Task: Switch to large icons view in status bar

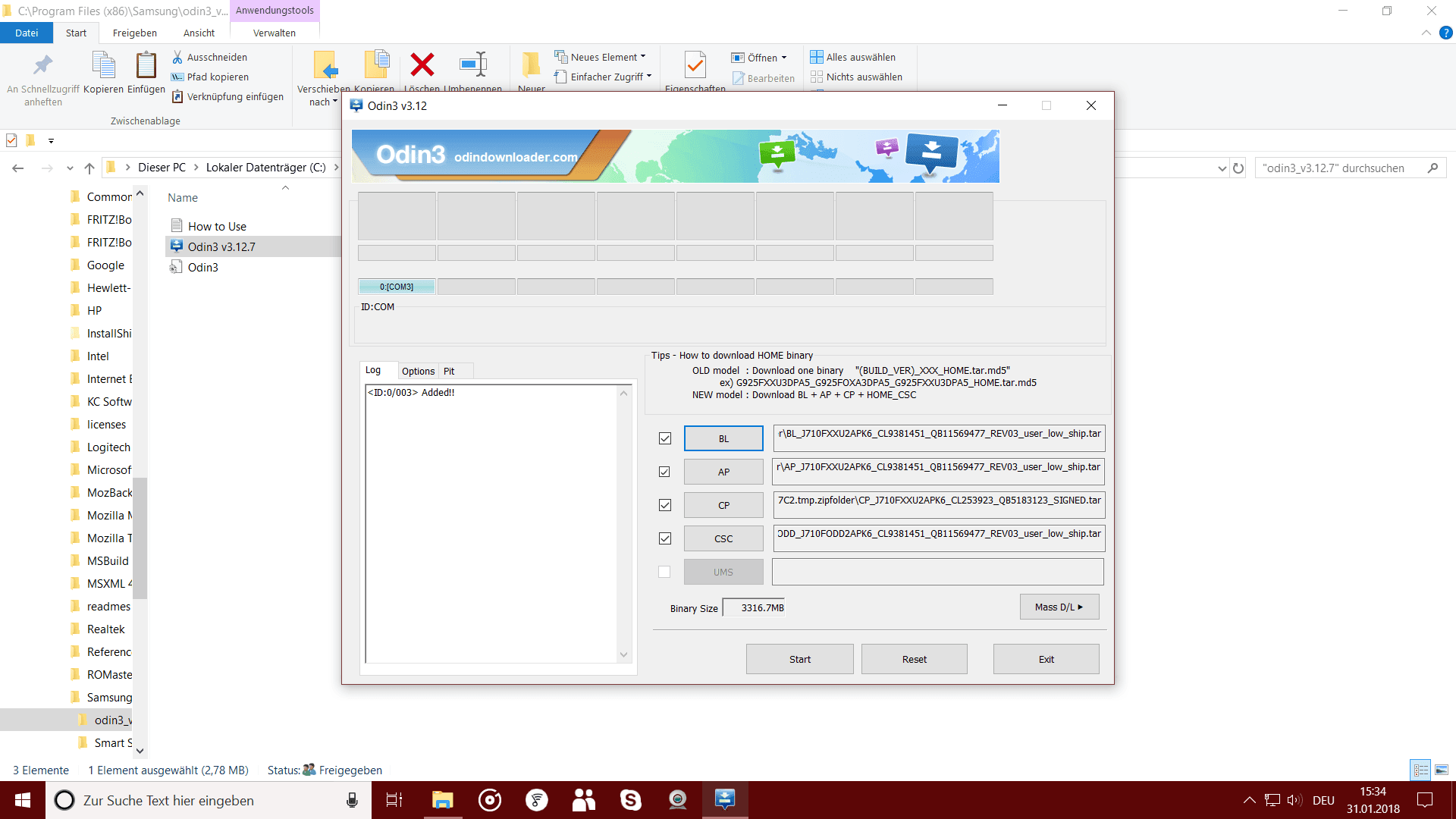Action: point(1441,770)
